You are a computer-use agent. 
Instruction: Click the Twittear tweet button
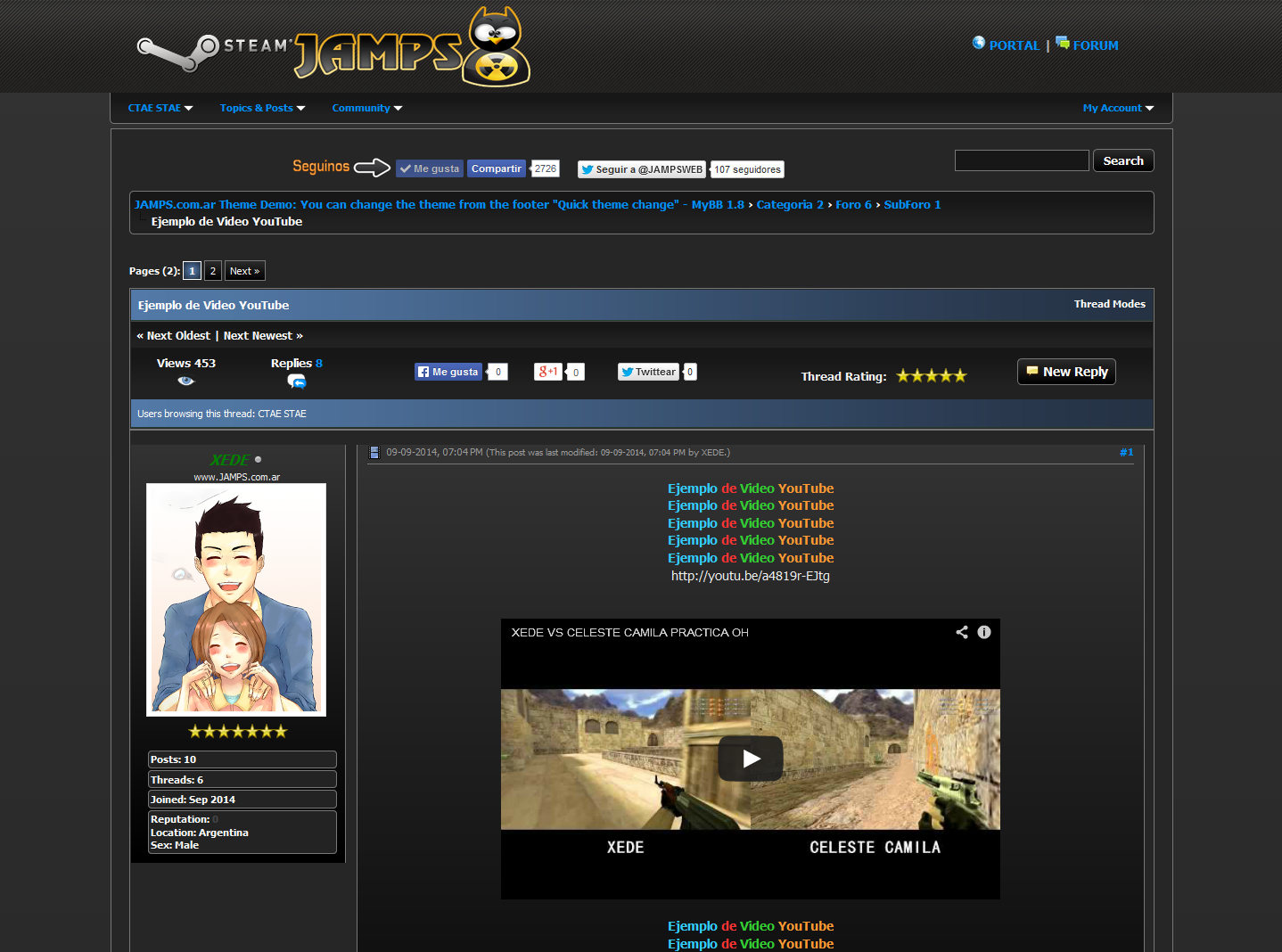click(x=648, y=372)
